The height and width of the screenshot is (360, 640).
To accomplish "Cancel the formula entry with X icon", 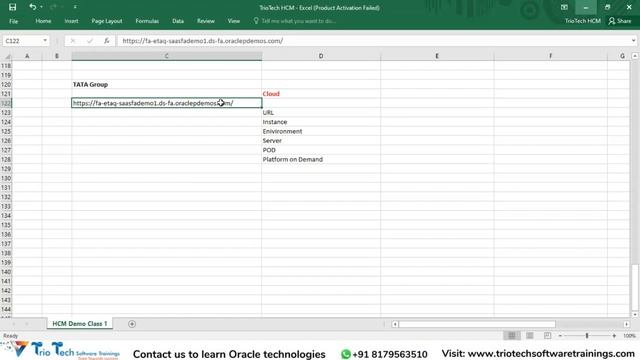I will (73, 41).
